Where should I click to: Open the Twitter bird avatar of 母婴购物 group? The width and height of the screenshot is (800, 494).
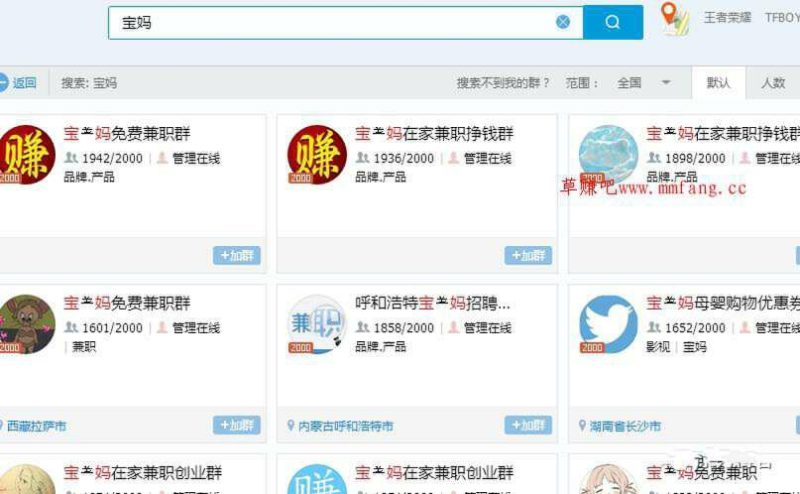(x=608, y=325)
